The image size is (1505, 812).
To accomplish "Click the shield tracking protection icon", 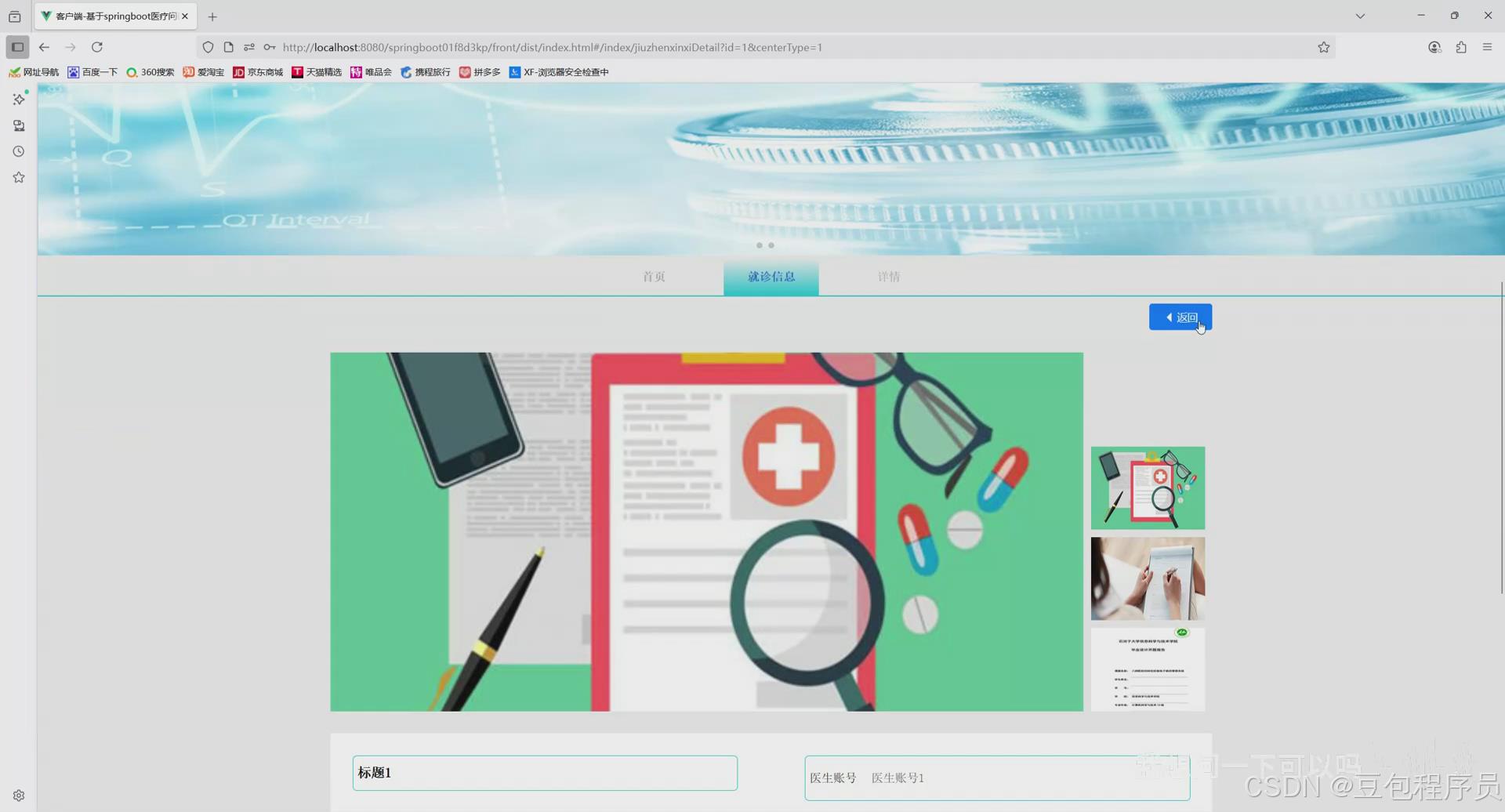I will click(208, 47).
